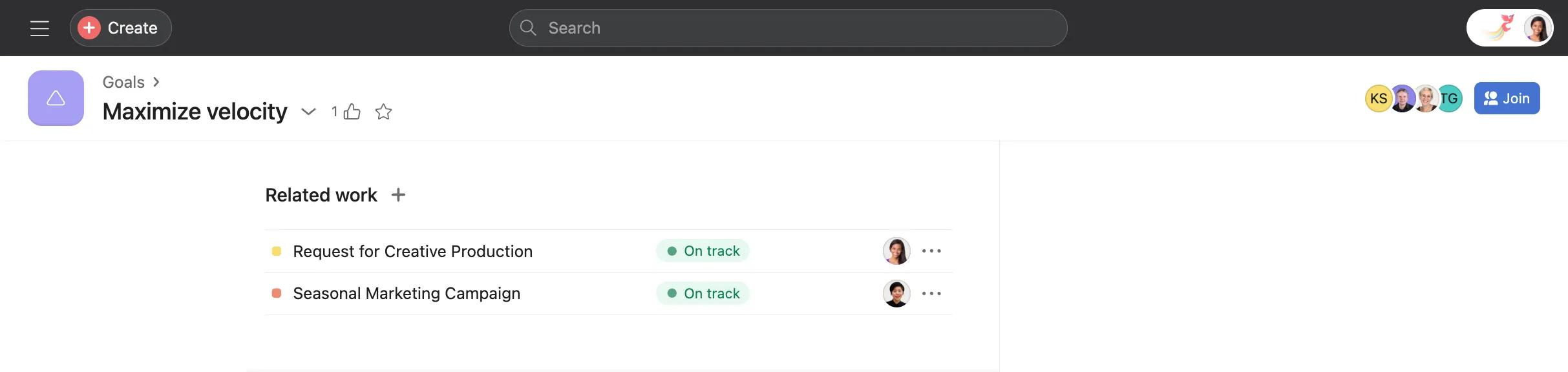
Task: Click the Create button
Action: click(120, 28)
